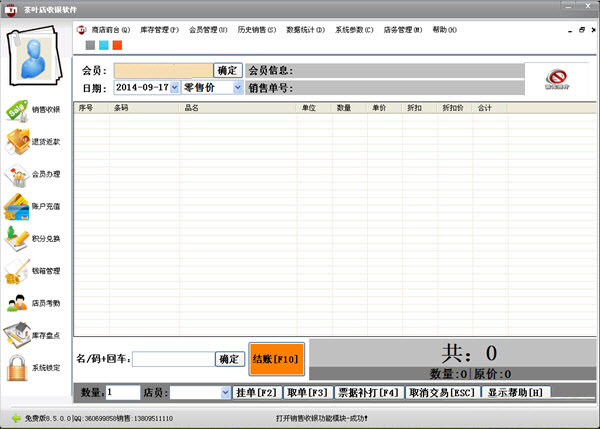Expand the 店员 clerk dropdown

pyautogui.click(x=225, y=392)
